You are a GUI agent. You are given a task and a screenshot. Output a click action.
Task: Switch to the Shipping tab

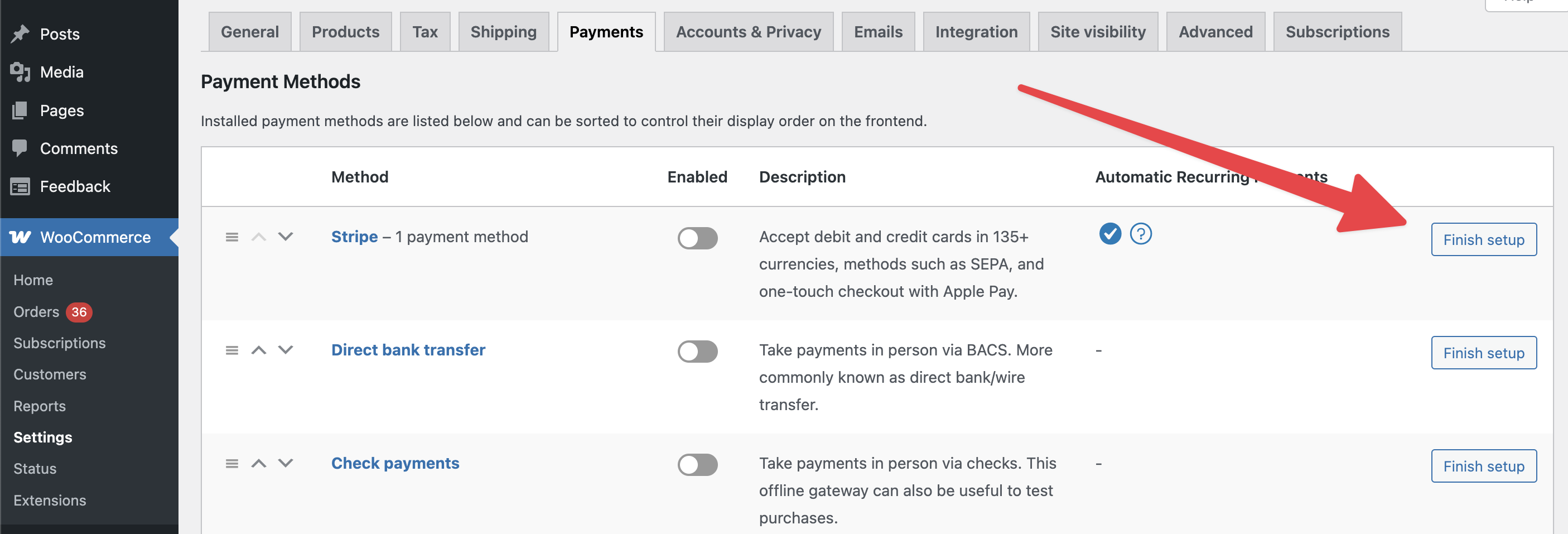(503, 32)
